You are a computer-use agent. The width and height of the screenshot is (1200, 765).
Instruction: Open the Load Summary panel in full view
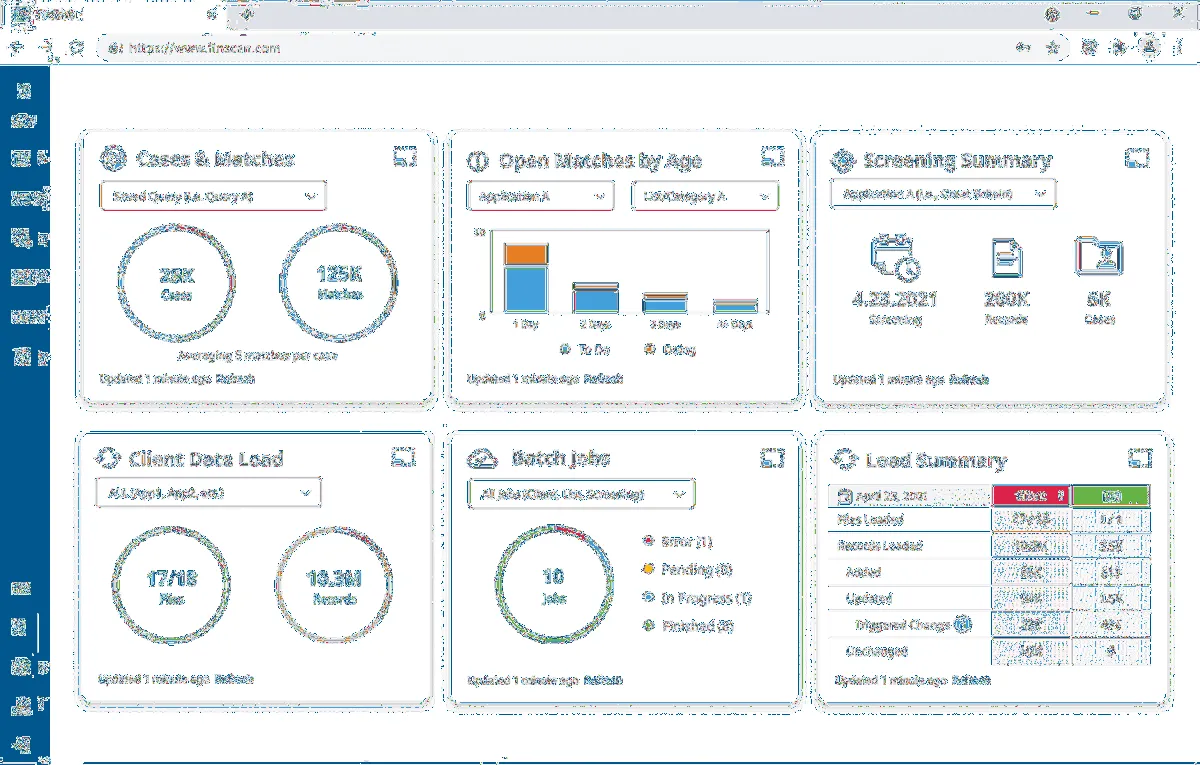click(1139, 458)
